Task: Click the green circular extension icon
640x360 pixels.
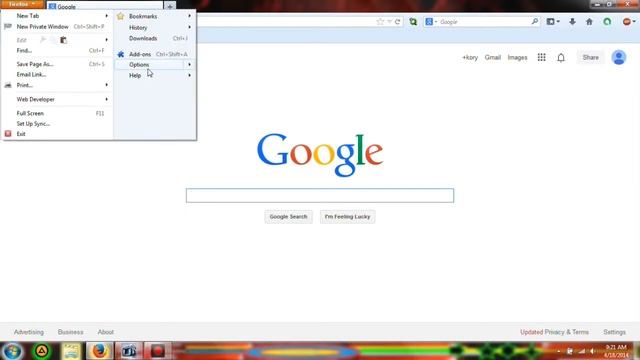Action: pos(607,22)
